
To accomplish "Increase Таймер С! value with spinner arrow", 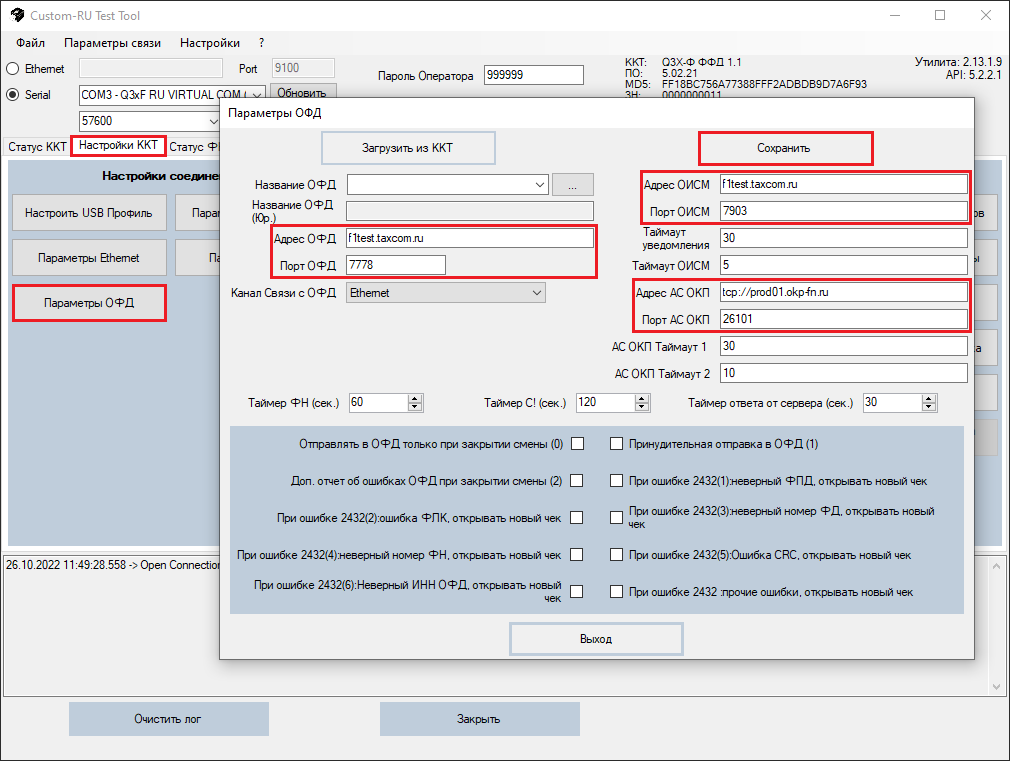I will point(642,398).
